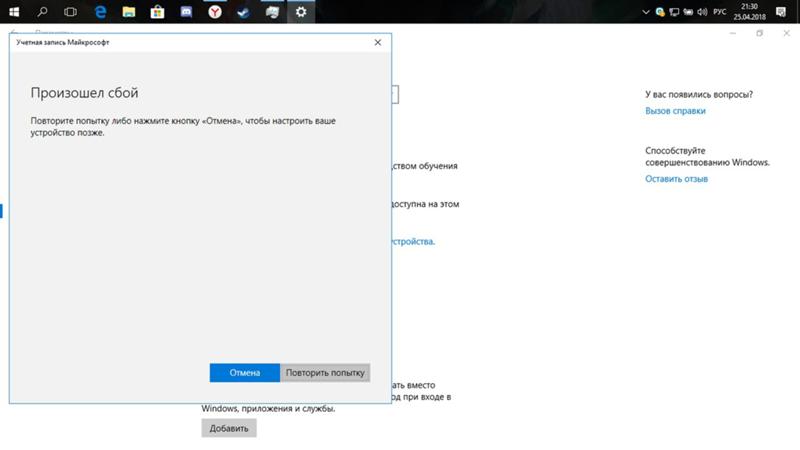Open the clock showing 21:30
The height and width of the screenshot is (450, 800).
pyautogui.click(x=749, y=11)
